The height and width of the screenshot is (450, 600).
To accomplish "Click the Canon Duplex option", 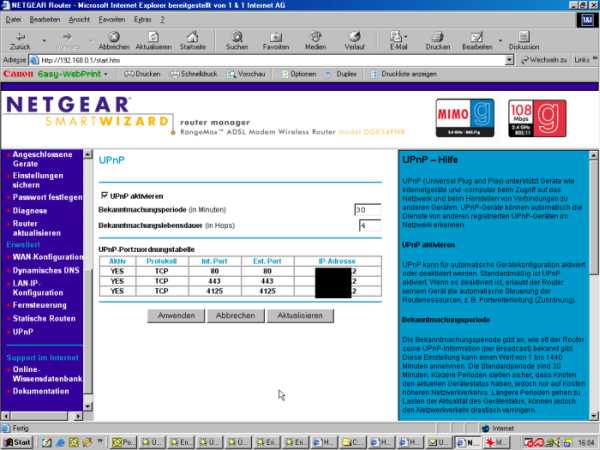I will (341, 74).
